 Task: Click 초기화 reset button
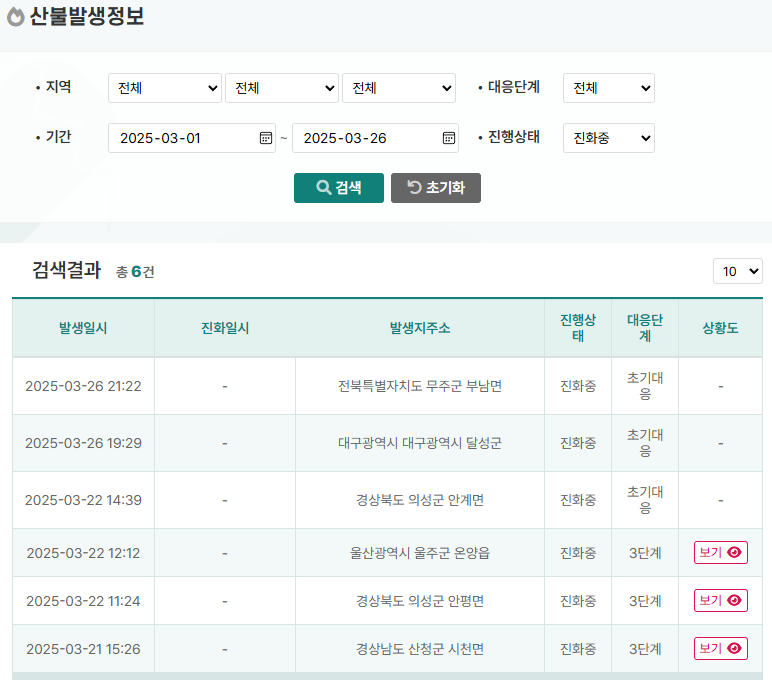[x=436, y=188]
